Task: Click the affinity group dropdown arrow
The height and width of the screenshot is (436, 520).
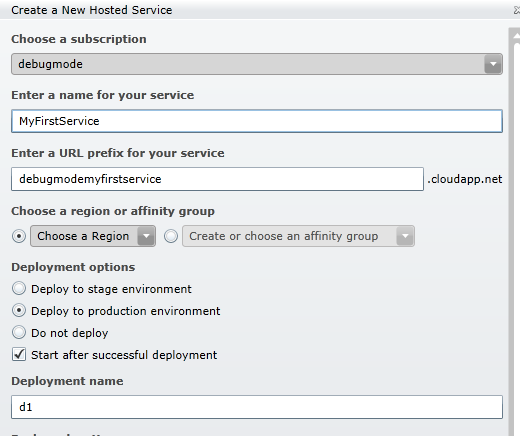Action: [405, 236]
